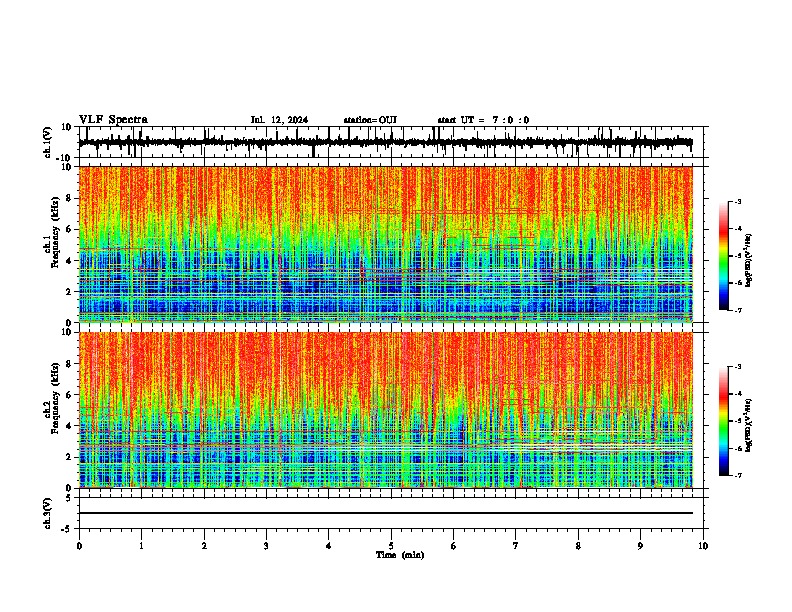Click the ch.1 spectrogram color scale bar

[724, 256]
